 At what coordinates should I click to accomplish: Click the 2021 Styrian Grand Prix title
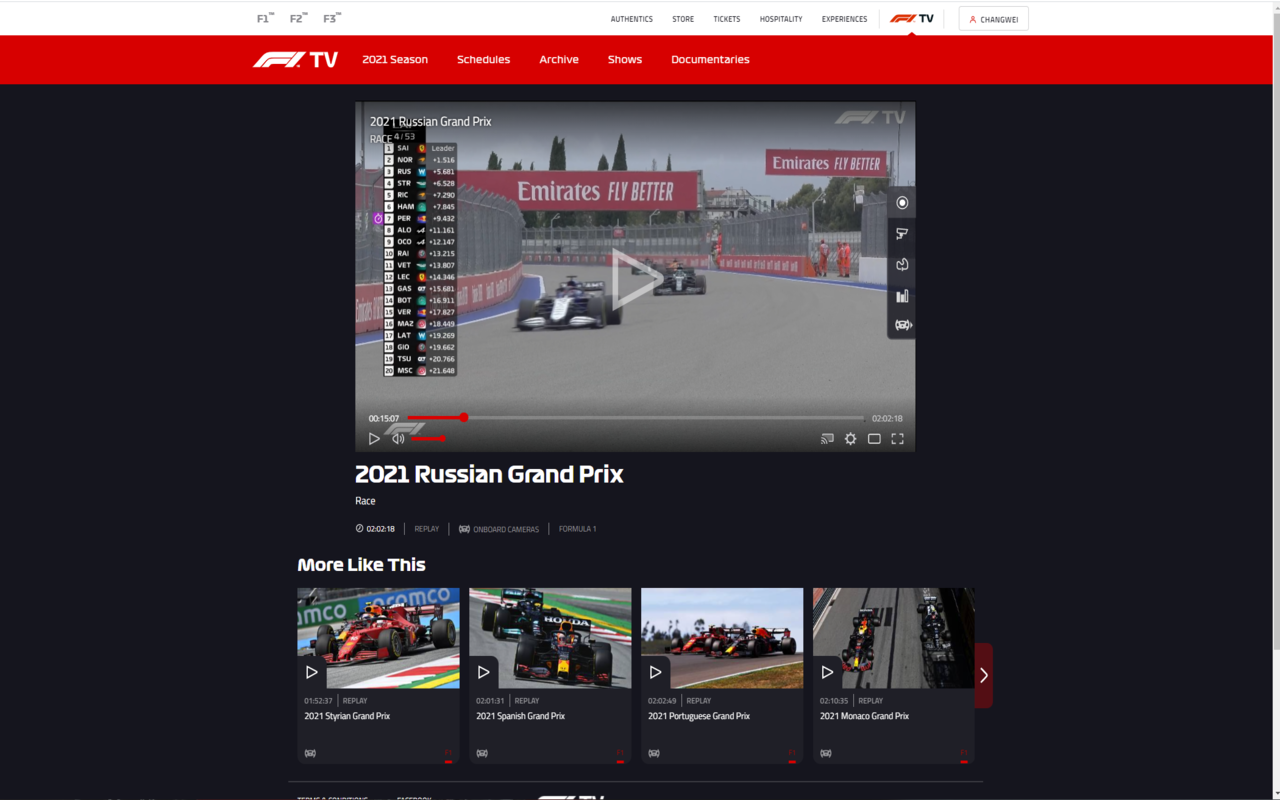pos(347,716)
